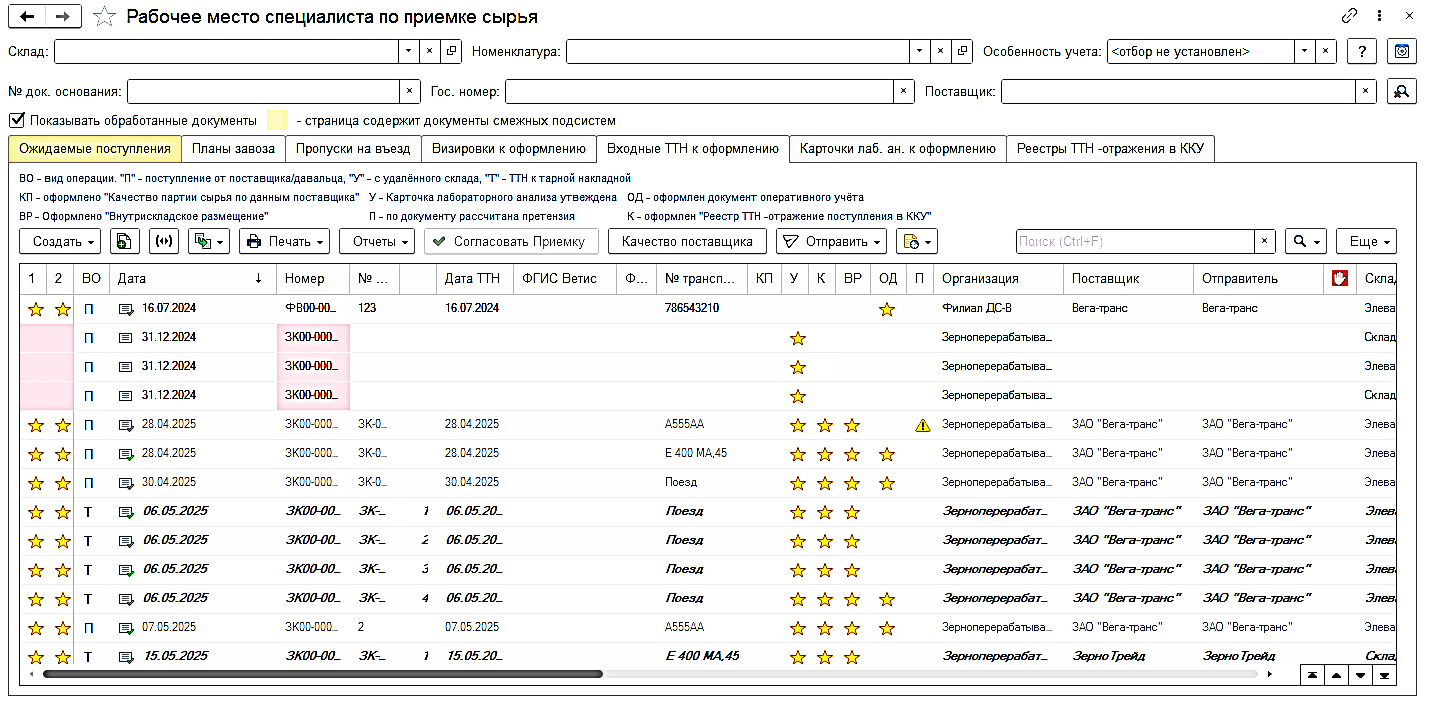Image resolution: width=1431 pixels, height=706 pixels.
Task: Open the Еще menu
Action: click(x=1366, y=241)
